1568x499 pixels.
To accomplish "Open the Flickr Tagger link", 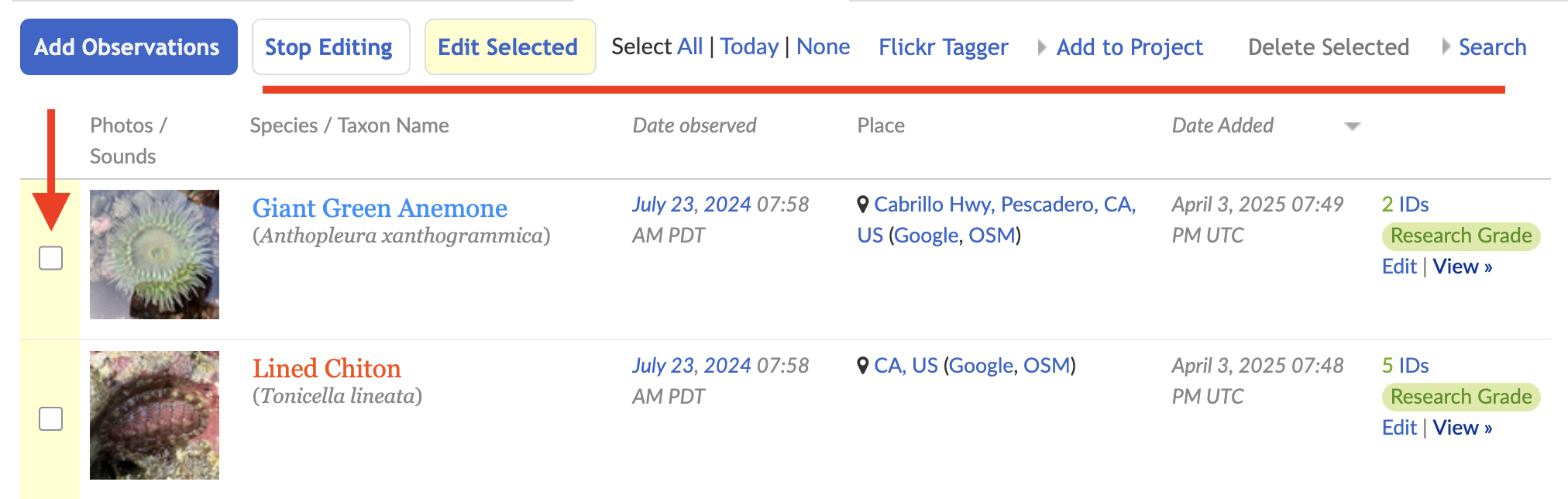I will [x=943, y=47].
